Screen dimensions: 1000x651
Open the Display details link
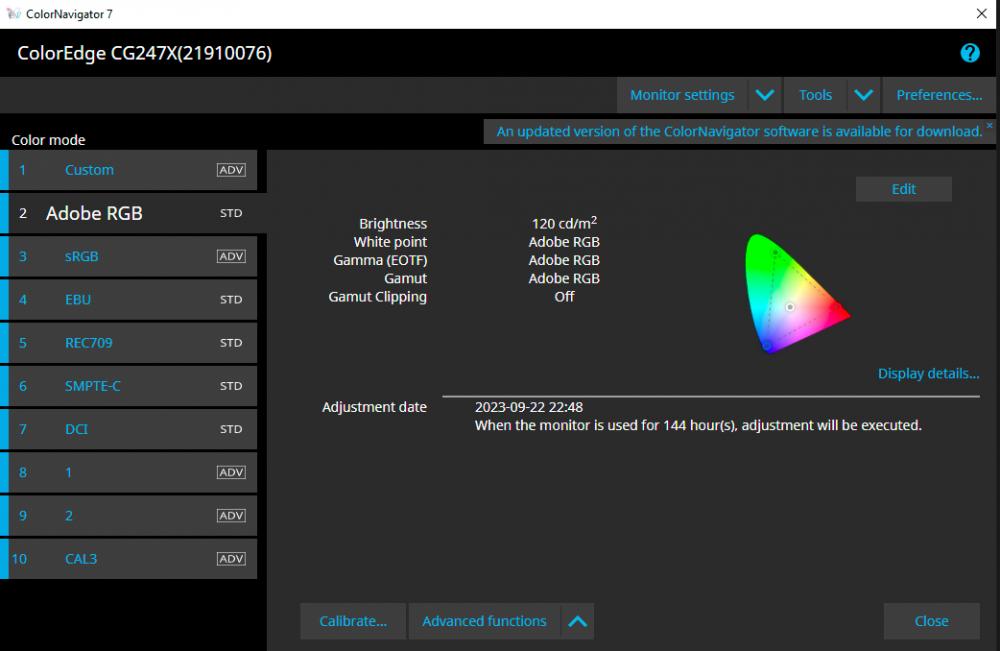click(928, 374)
